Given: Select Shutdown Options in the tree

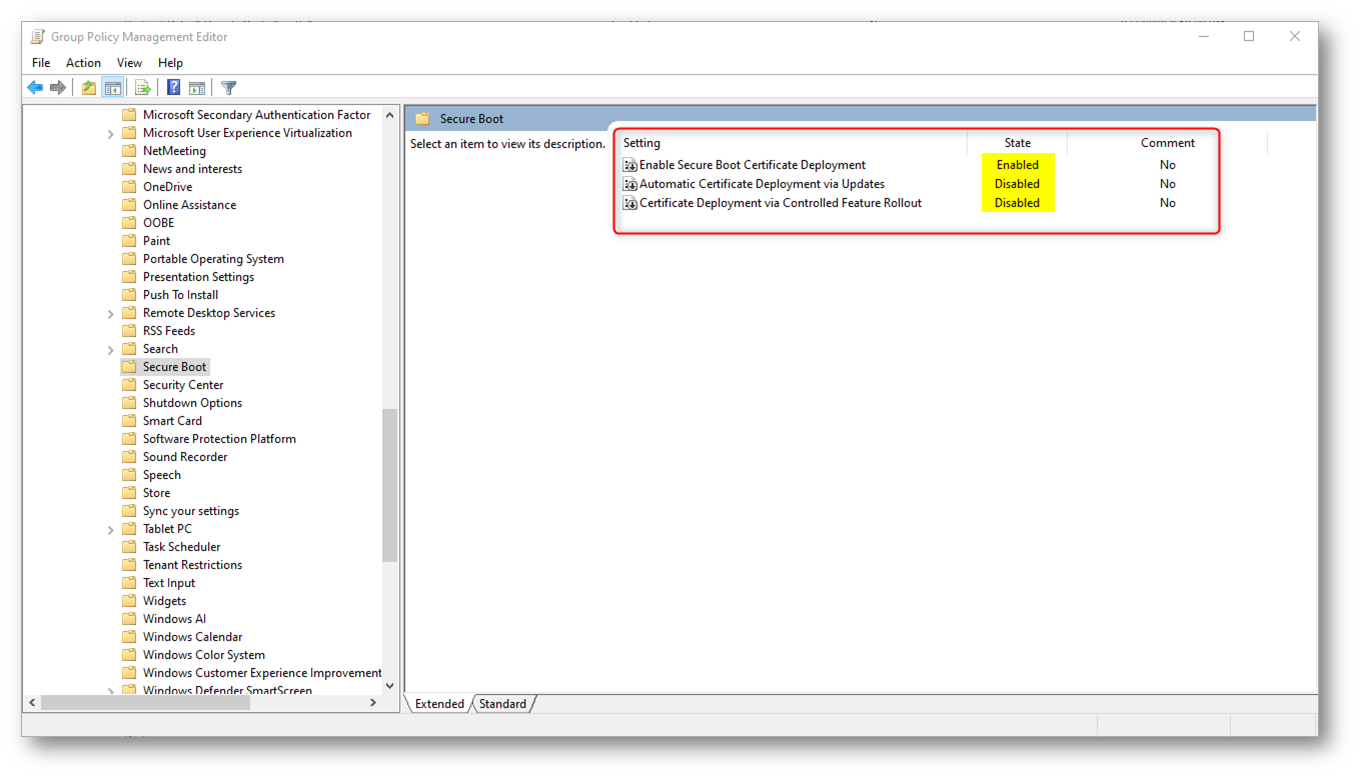Looking at the screenshot, I should tap(192, 403).
